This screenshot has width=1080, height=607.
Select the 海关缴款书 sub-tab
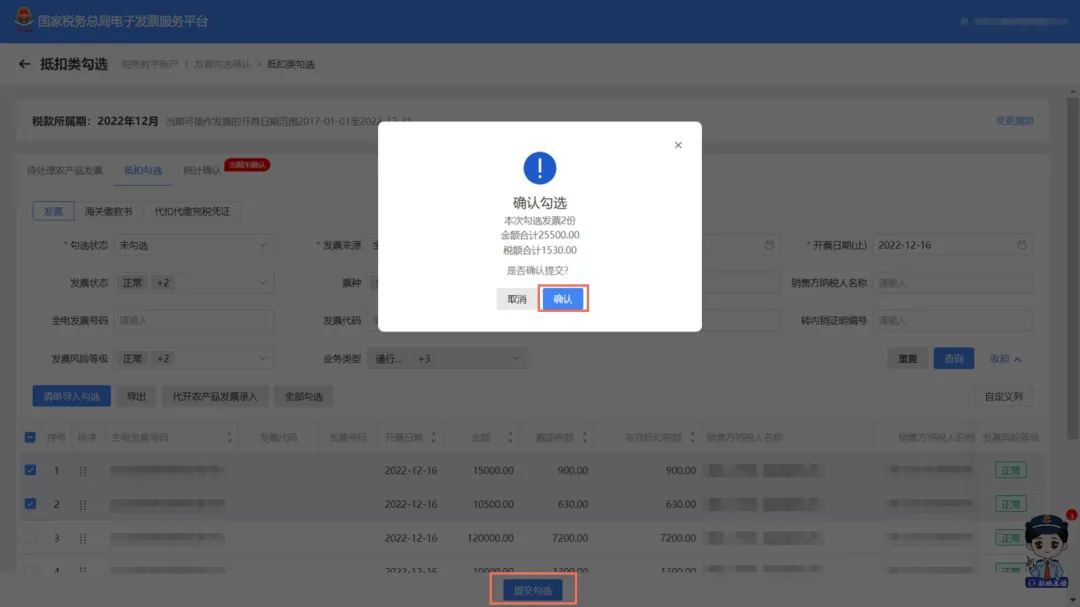click(108, 212)
